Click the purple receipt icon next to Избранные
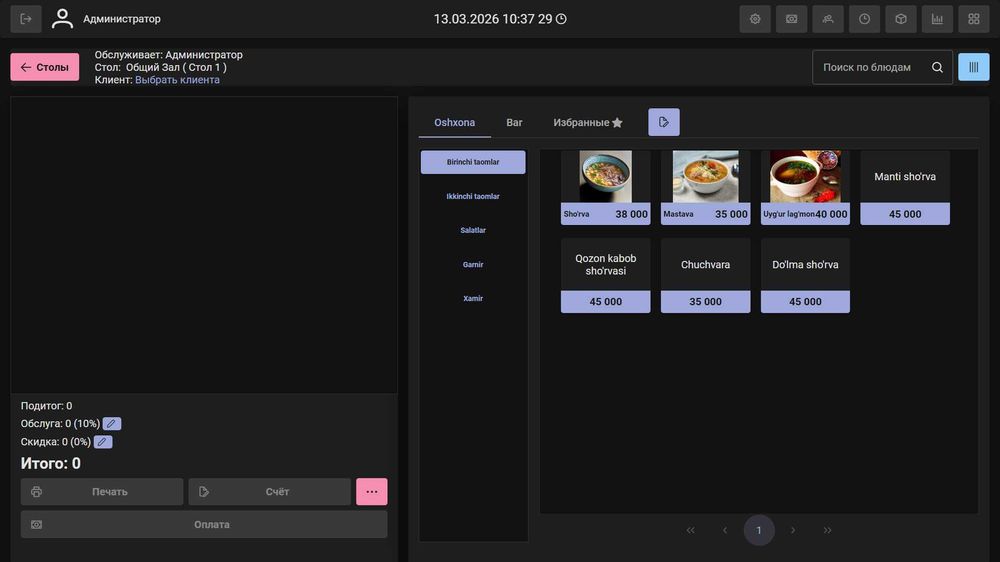Viewport: 1000px width, 562px height. click(x=664, y=122)
